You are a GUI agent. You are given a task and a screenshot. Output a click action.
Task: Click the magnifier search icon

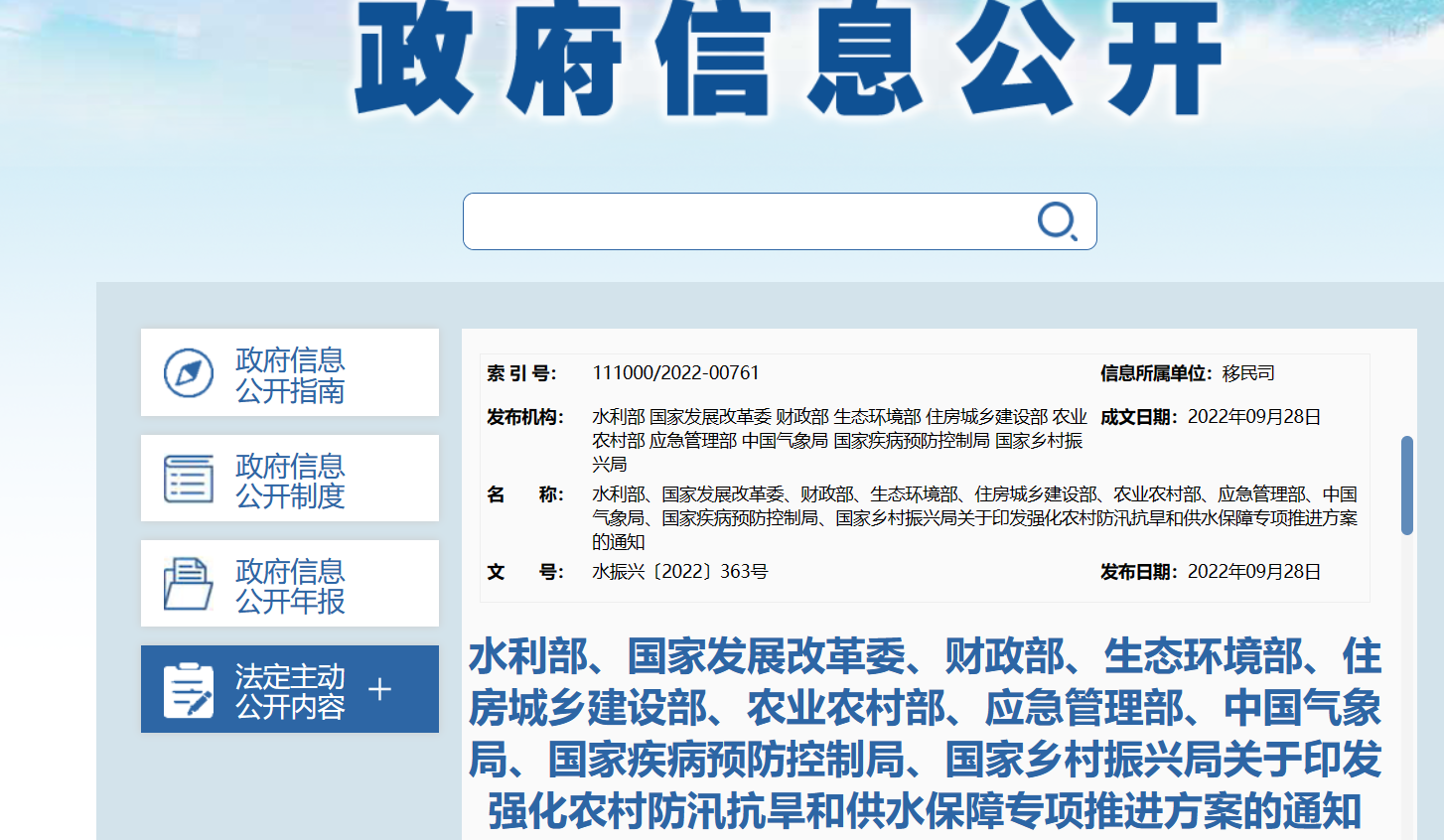(x=1057, y=221)
